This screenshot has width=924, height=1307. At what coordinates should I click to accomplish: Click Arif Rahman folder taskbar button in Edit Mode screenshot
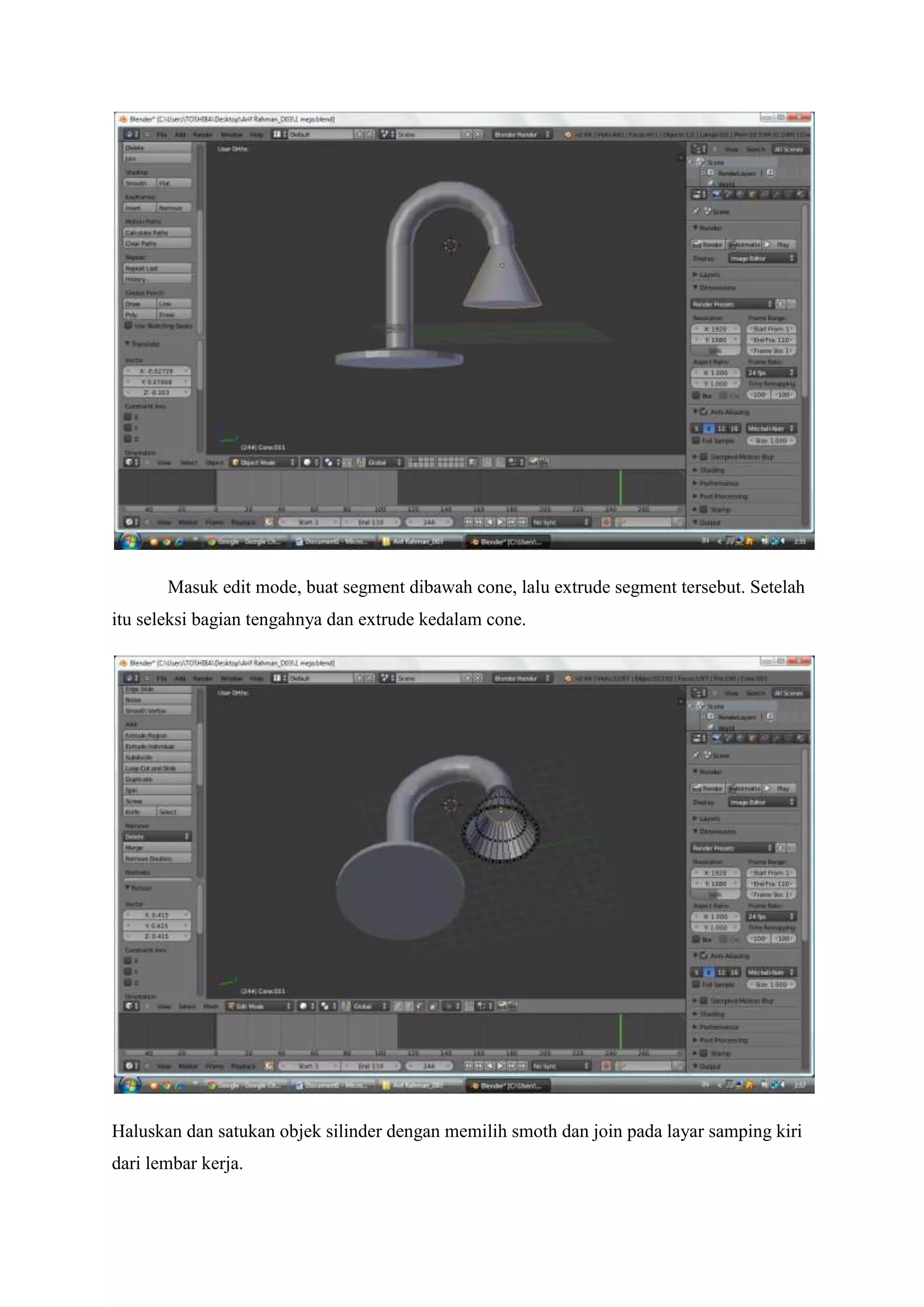421,1086
